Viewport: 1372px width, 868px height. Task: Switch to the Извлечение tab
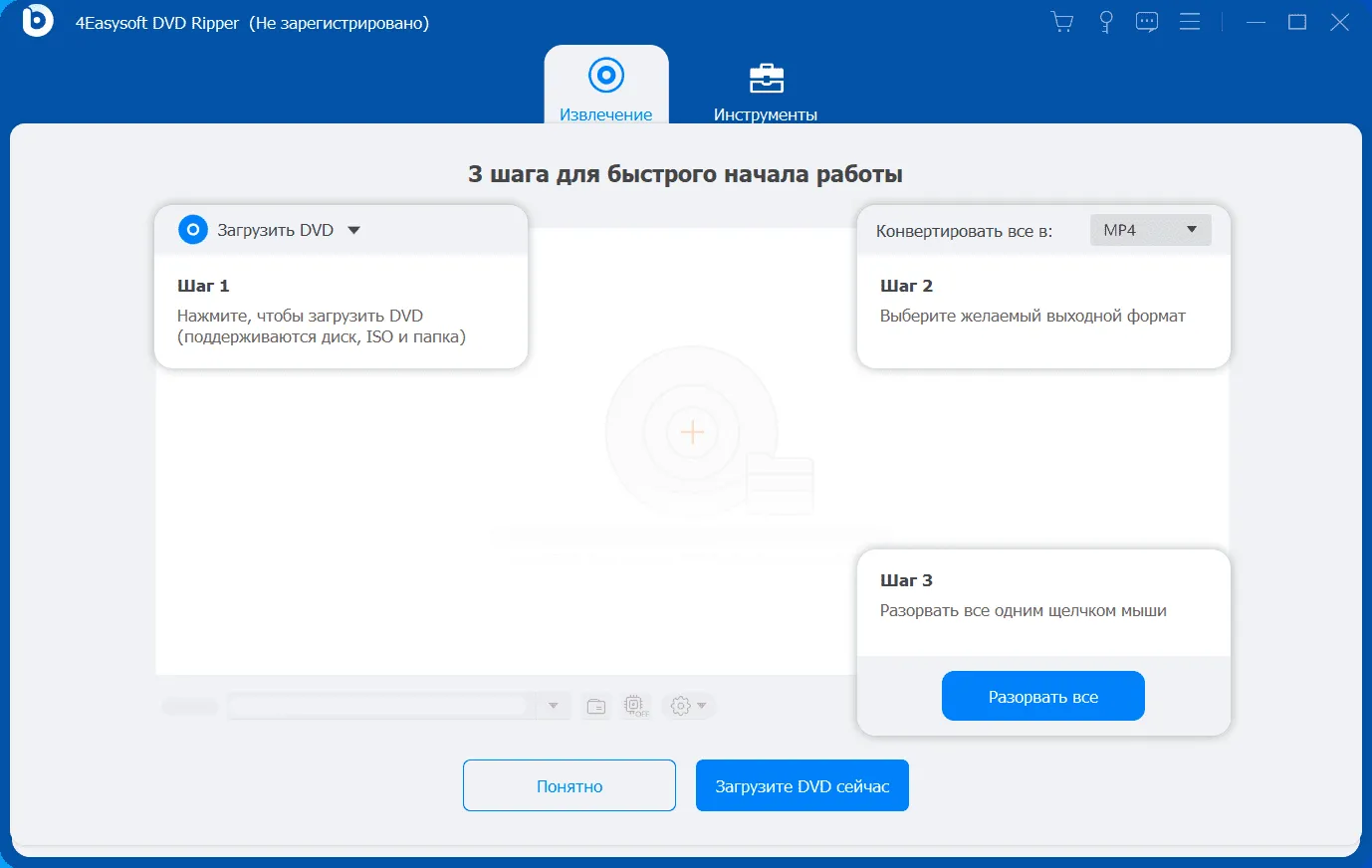click(605, 88)
